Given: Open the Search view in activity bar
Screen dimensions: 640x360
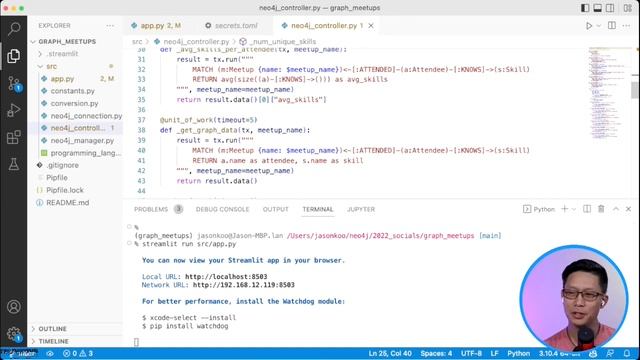Looking at the screenshot, I should point(14,29).
